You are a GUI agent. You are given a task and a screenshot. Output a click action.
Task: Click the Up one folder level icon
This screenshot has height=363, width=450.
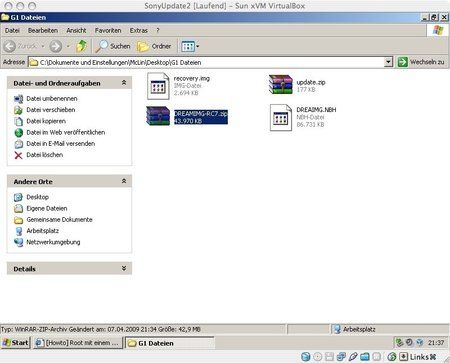tap(81, 46)
